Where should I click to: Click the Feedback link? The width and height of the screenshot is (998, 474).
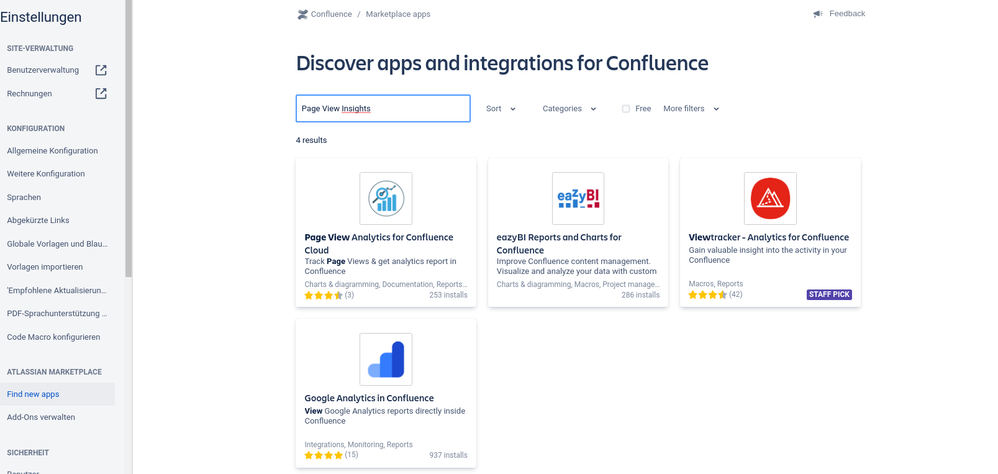(x=847, y=13)
